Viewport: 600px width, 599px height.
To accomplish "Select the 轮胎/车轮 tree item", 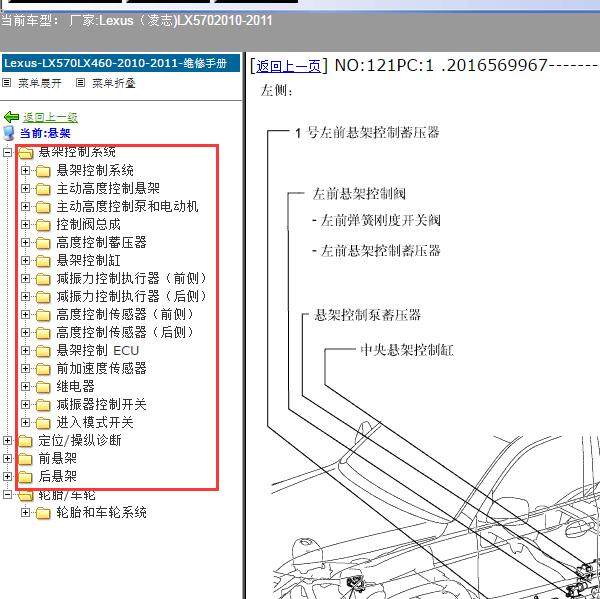I will [x=67, y=495].
